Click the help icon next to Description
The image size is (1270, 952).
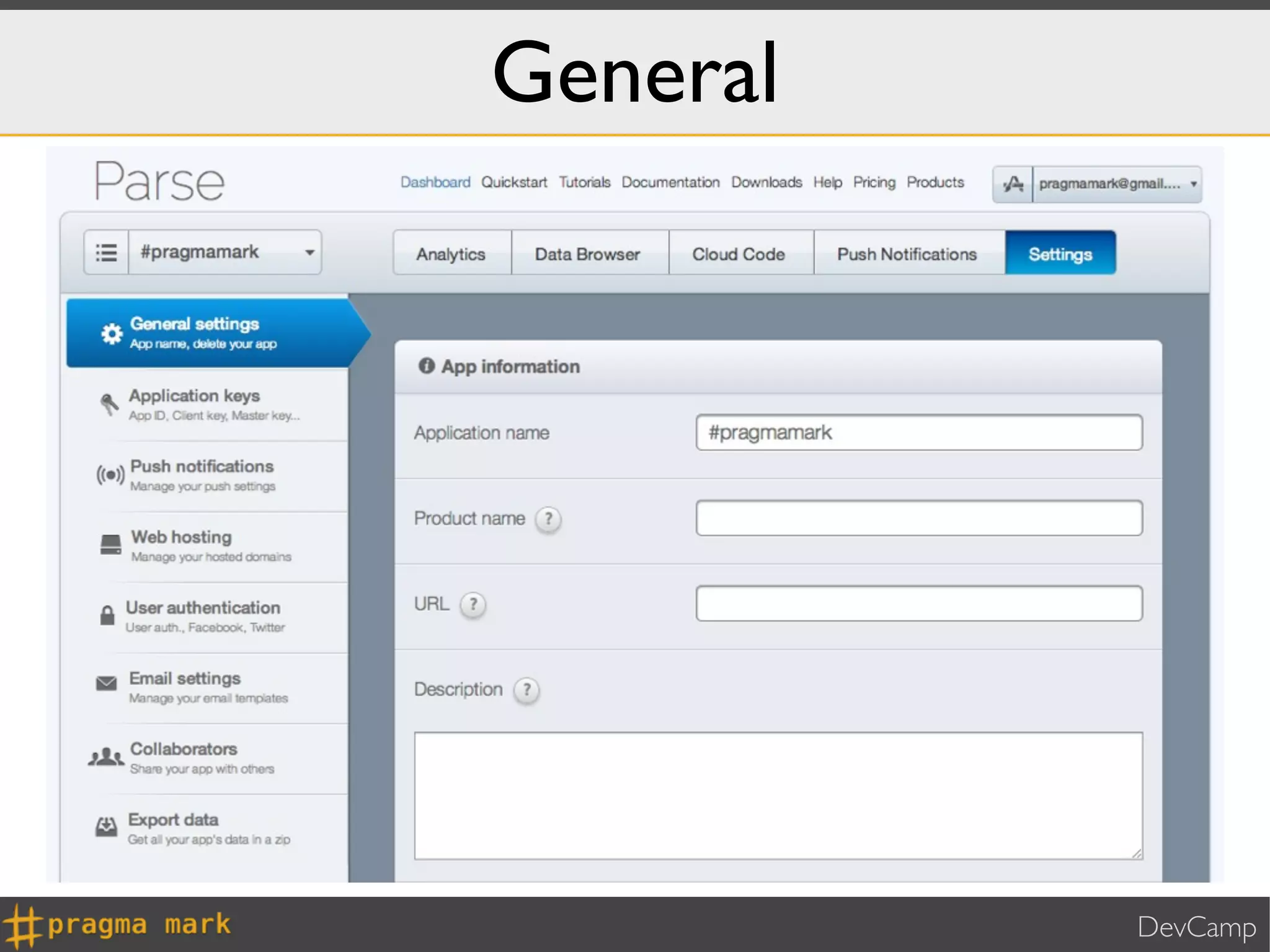coord(526,690)
